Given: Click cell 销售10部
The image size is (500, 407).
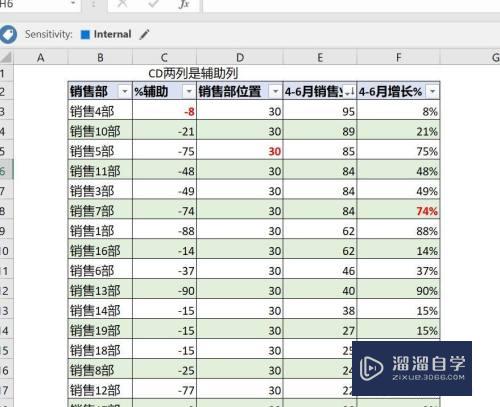Looking at the screenshot, I should click(x=100, y=131).
